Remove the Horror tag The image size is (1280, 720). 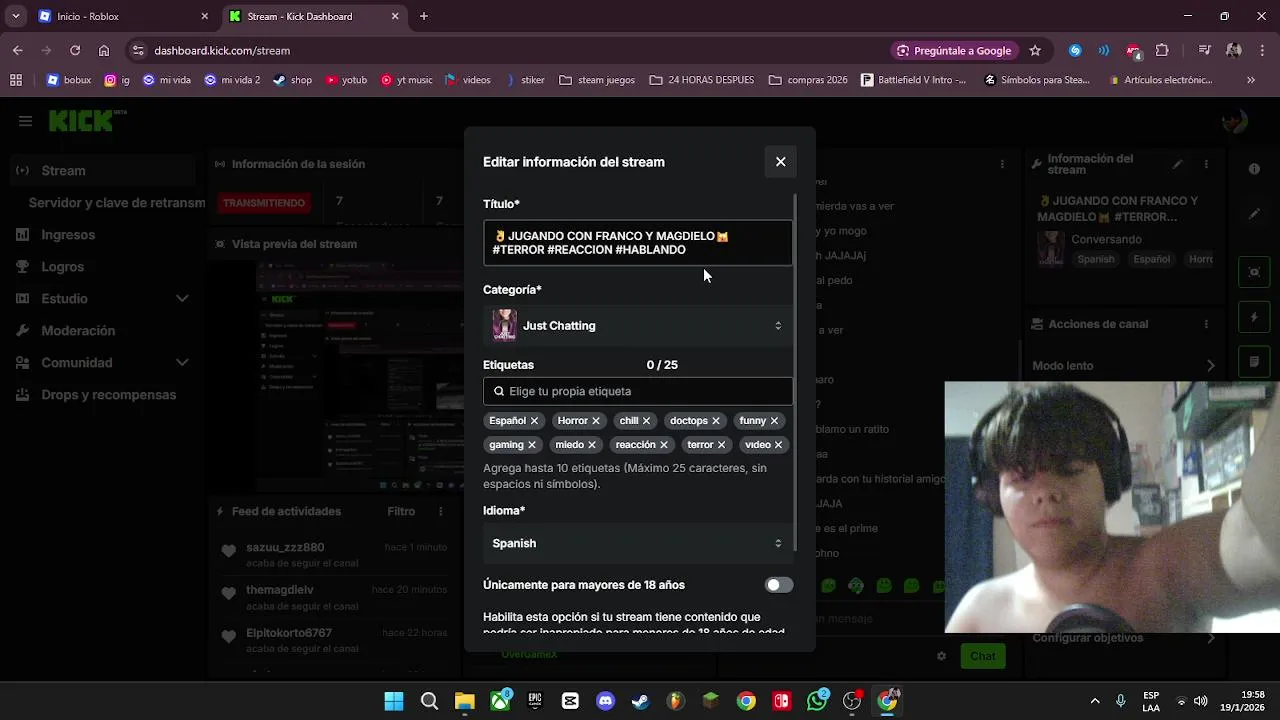[x=596, y=421]
